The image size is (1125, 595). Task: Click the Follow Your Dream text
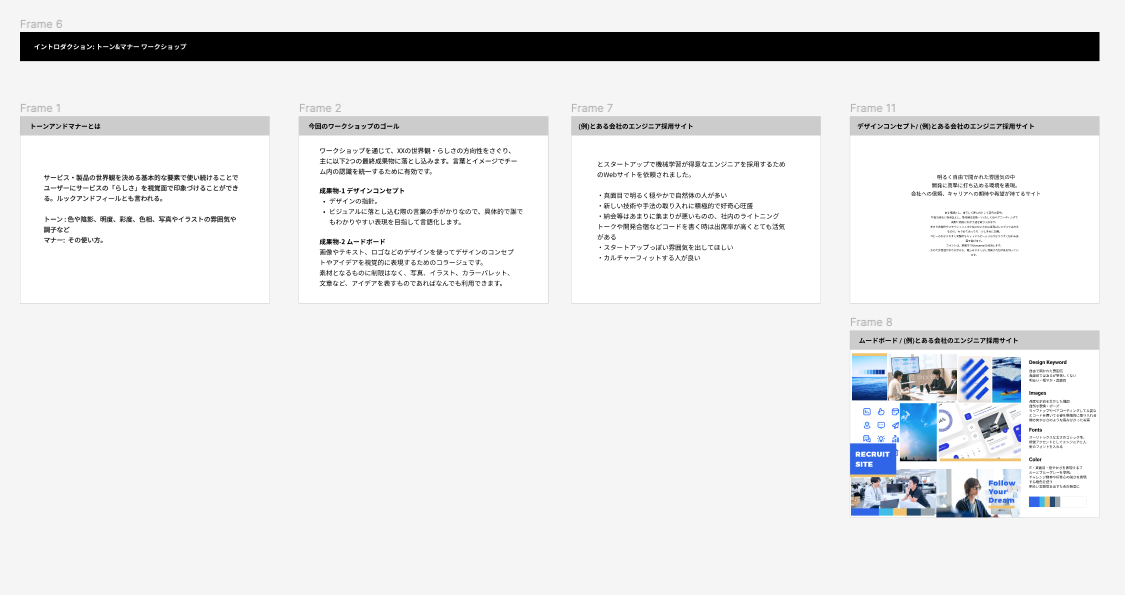point(1001,491)
